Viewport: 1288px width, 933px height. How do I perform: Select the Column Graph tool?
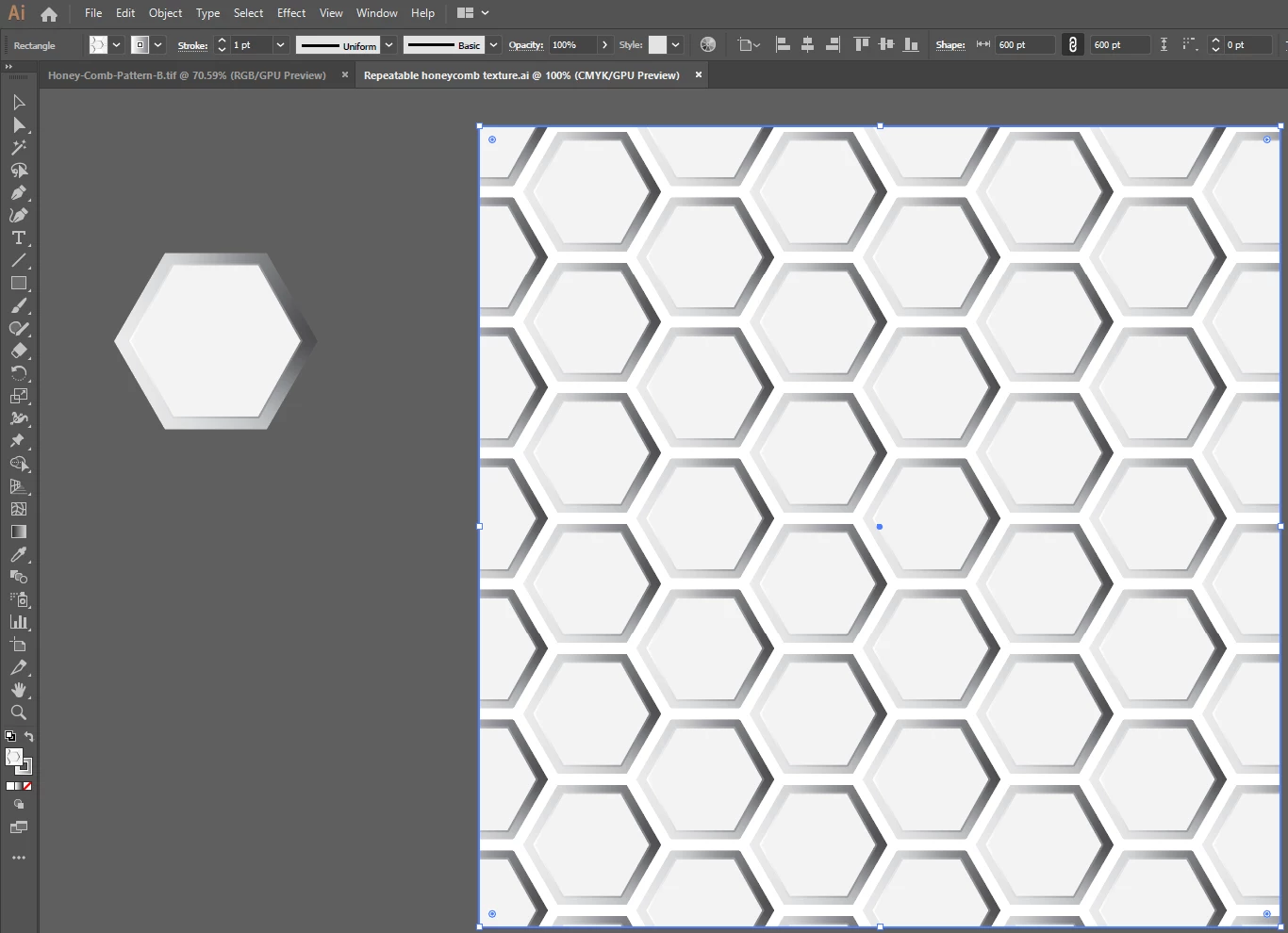click(18, 622)
